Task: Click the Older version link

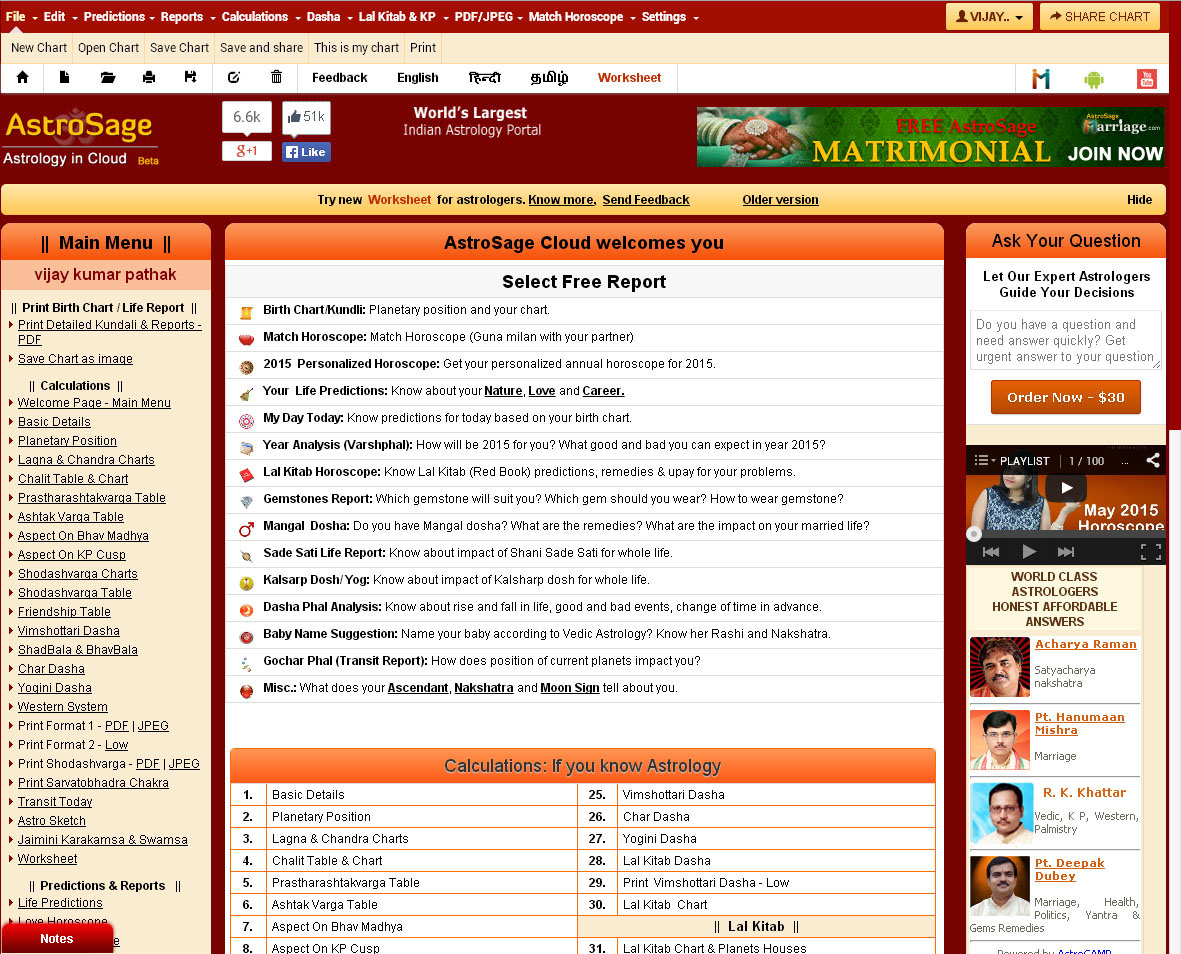Action: pos(780,200)
